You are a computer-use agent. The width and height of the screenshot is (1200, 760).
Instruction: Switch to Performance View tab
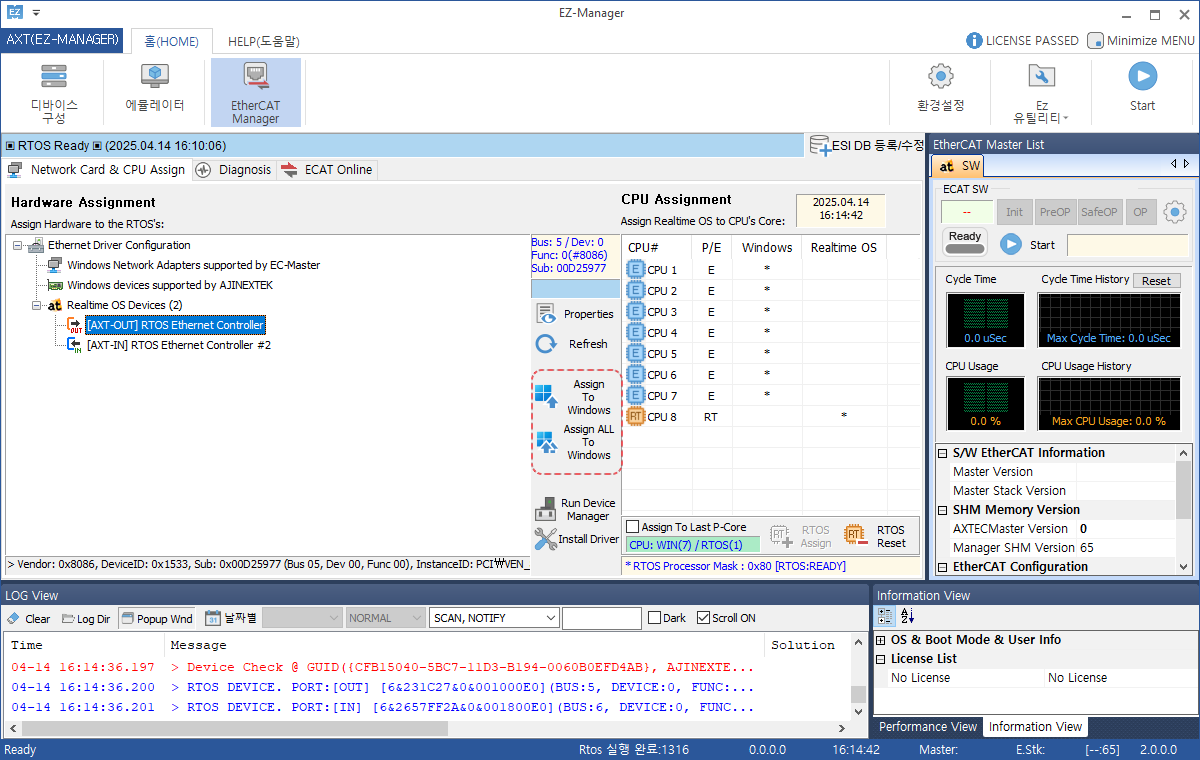click(928, 727)
